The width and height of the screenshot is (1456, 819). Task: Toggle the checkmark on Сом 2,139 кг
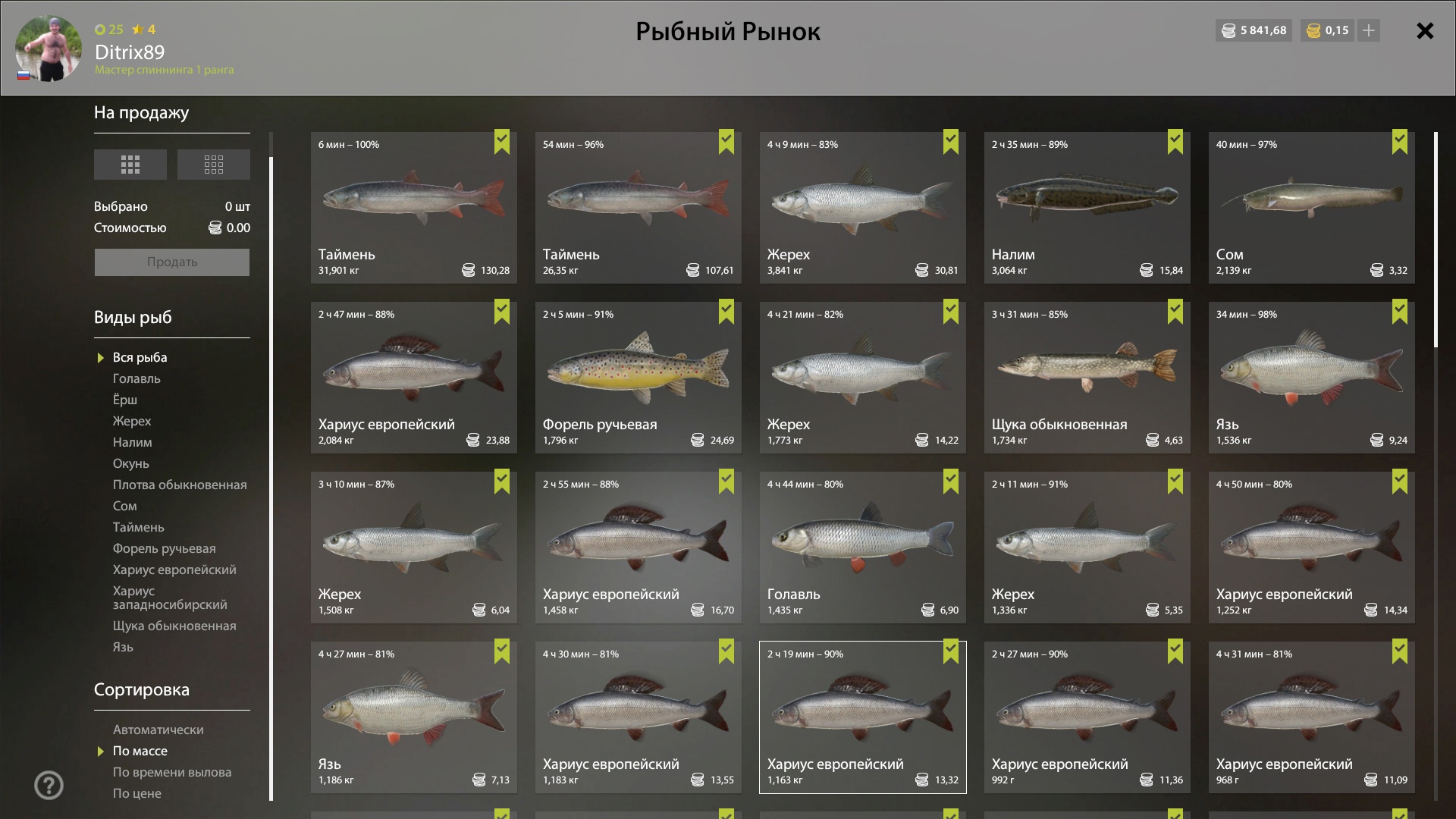coord(1400,142)
